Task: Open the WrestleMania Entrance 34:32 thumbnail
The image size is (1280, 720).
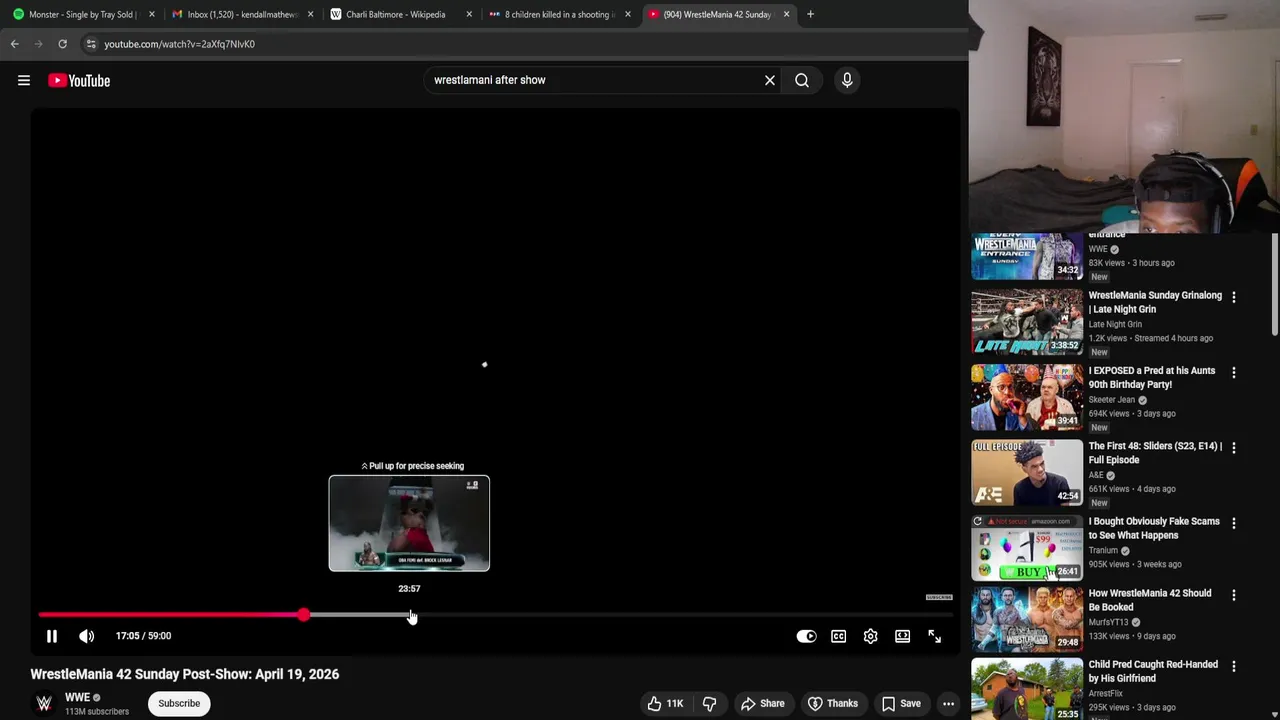Action: point(1027,256)
